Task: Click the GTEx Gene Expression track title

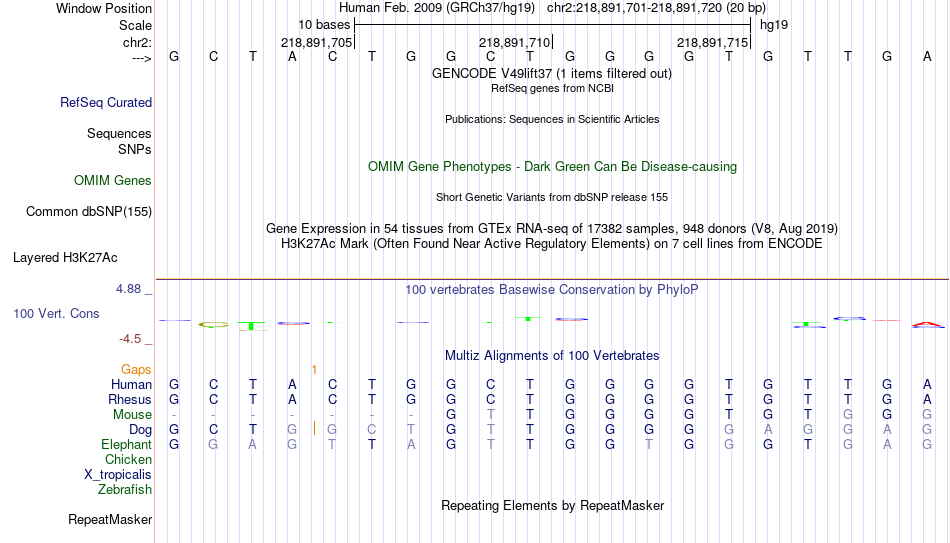Action: [x=552, y=228]
